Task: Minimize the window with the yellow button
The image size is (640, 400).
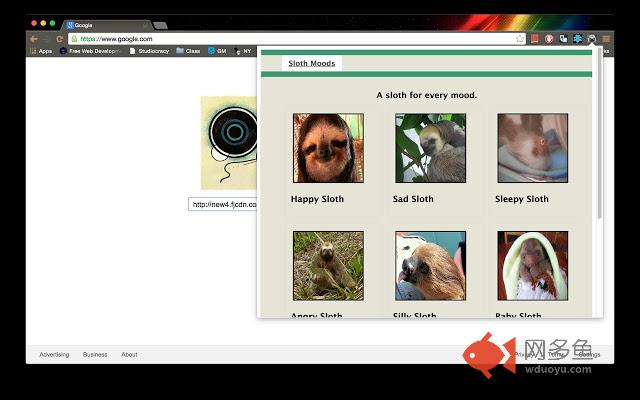Action: (x=43, y=23)
